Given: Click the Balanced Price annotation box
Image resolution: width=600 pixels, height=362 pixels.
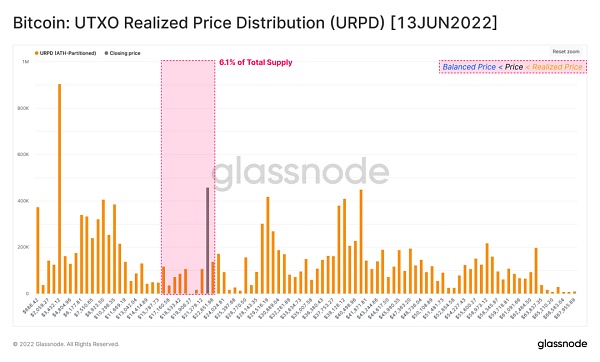Looking at the screenshot, I should click(512, 67).
